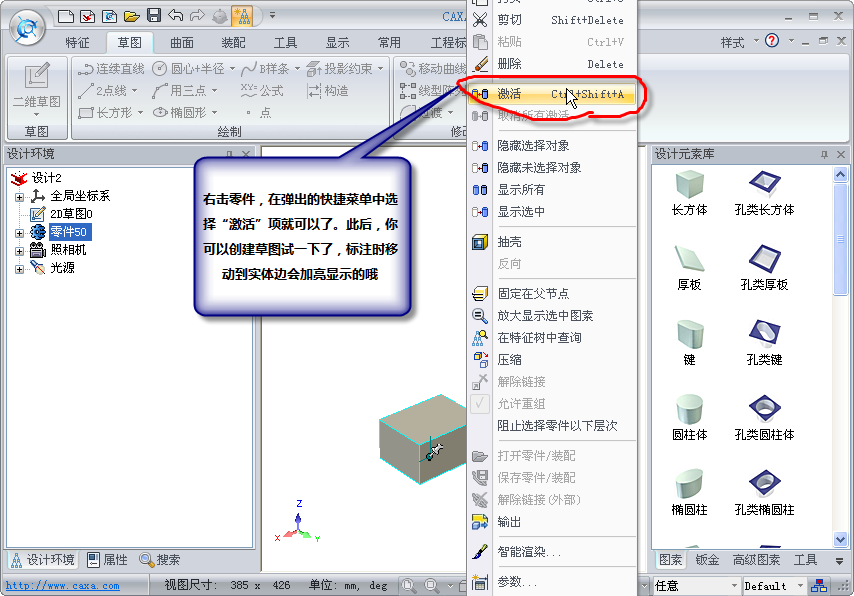The width and height of the screenshot is (854, 596).
Task: Choose 输出 from the context menu
Action: click(552, 522)
